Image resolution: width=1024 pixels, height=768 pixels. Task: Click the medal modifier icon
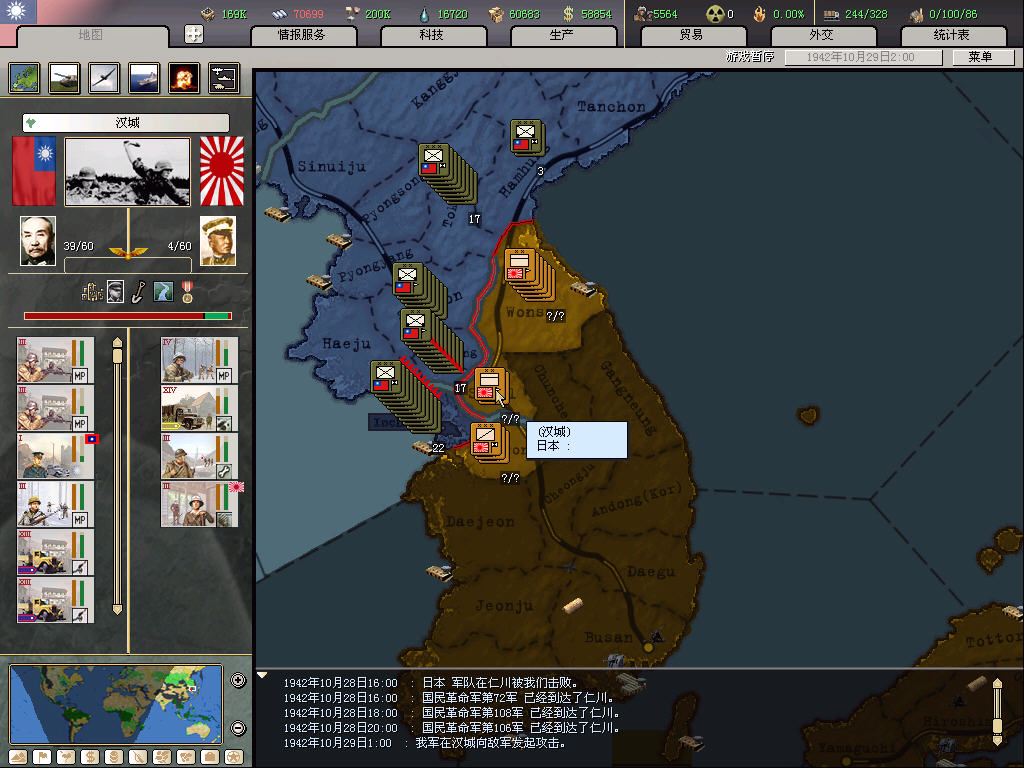(187, 292)
